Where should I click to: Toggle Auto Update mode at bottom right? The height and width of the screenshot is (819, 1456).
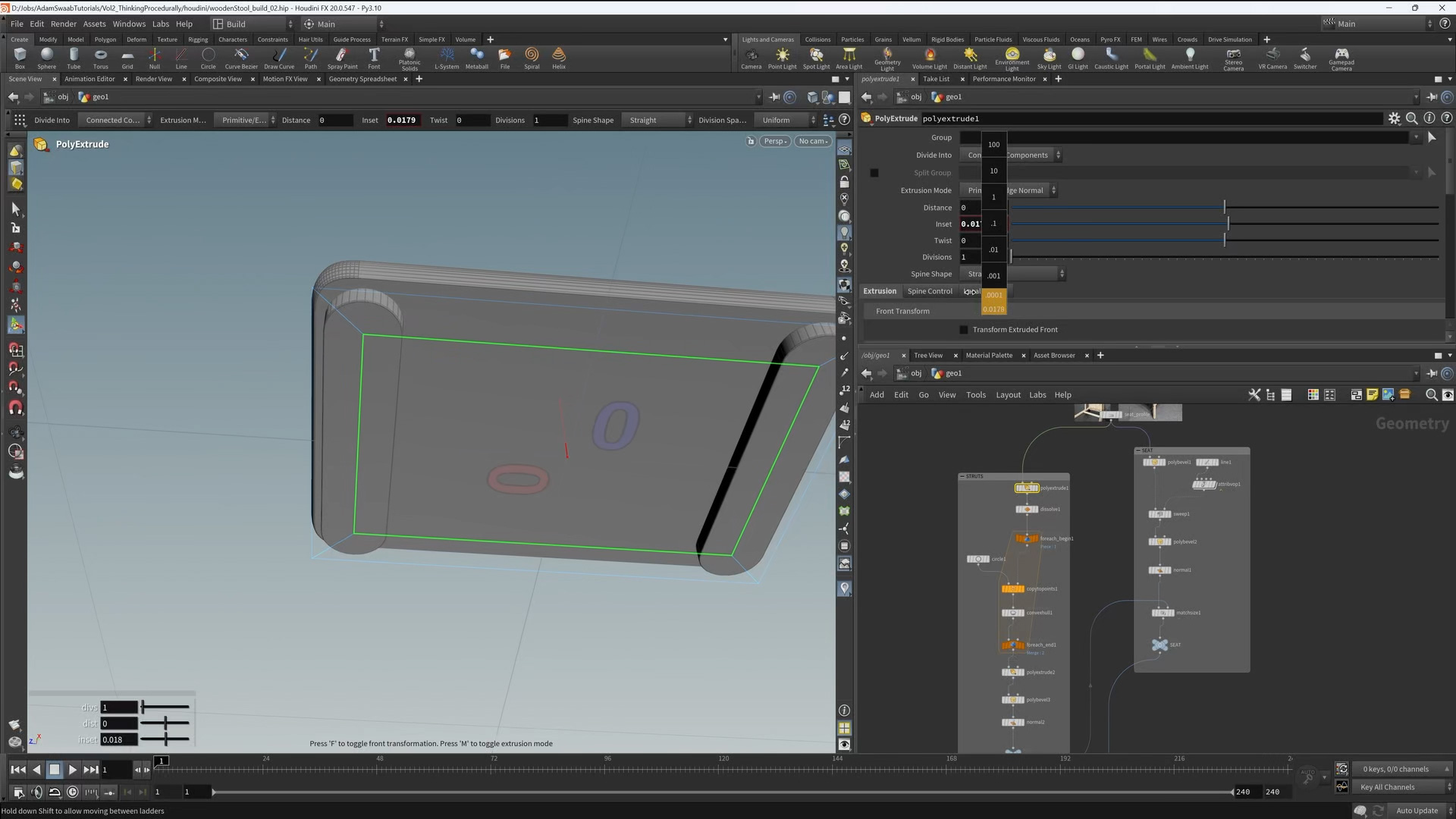click(1417, 811)
